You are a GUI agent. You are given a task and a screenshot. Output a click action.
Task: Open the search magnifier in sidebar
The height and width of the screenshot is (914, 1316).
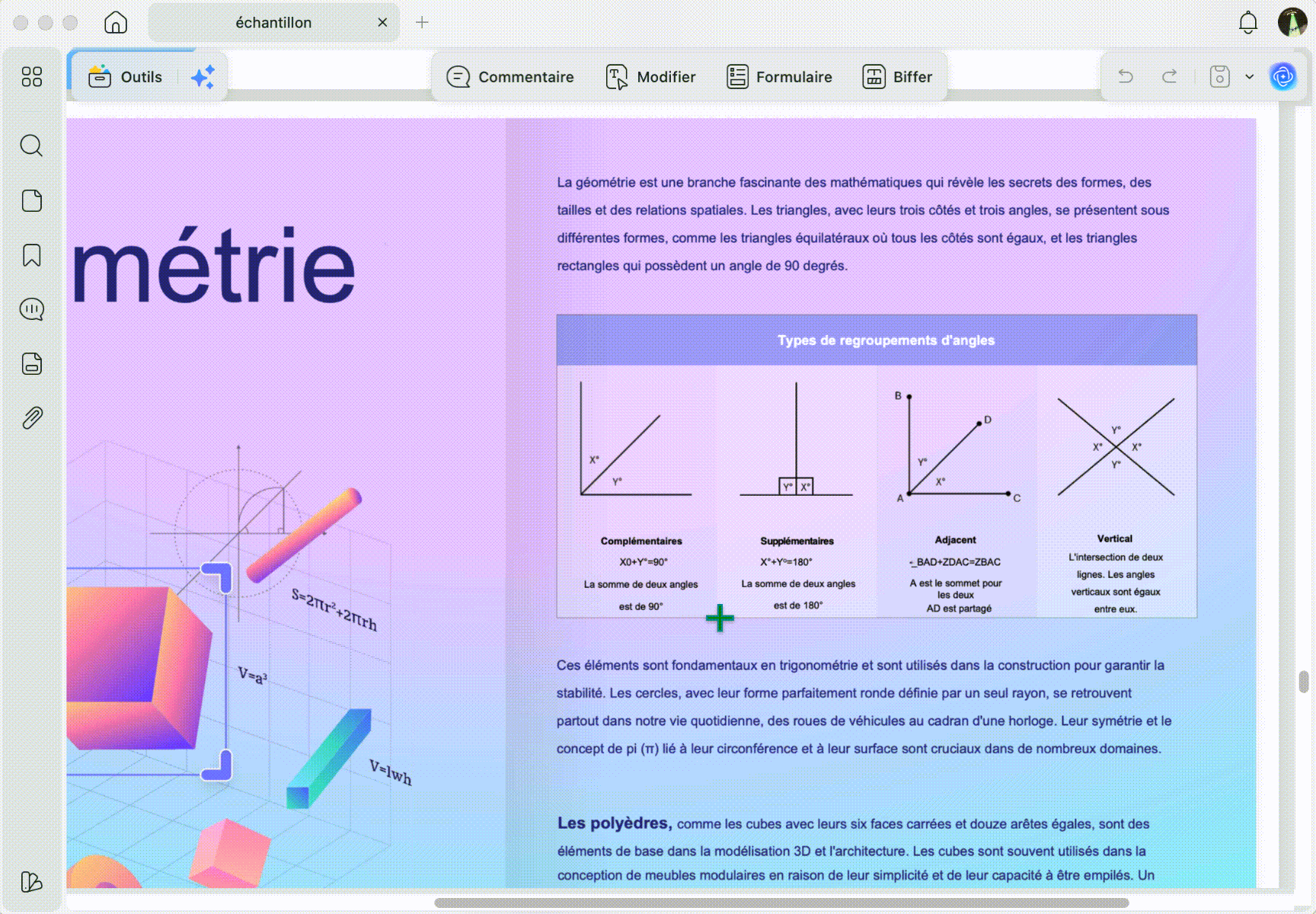[31, 145]
